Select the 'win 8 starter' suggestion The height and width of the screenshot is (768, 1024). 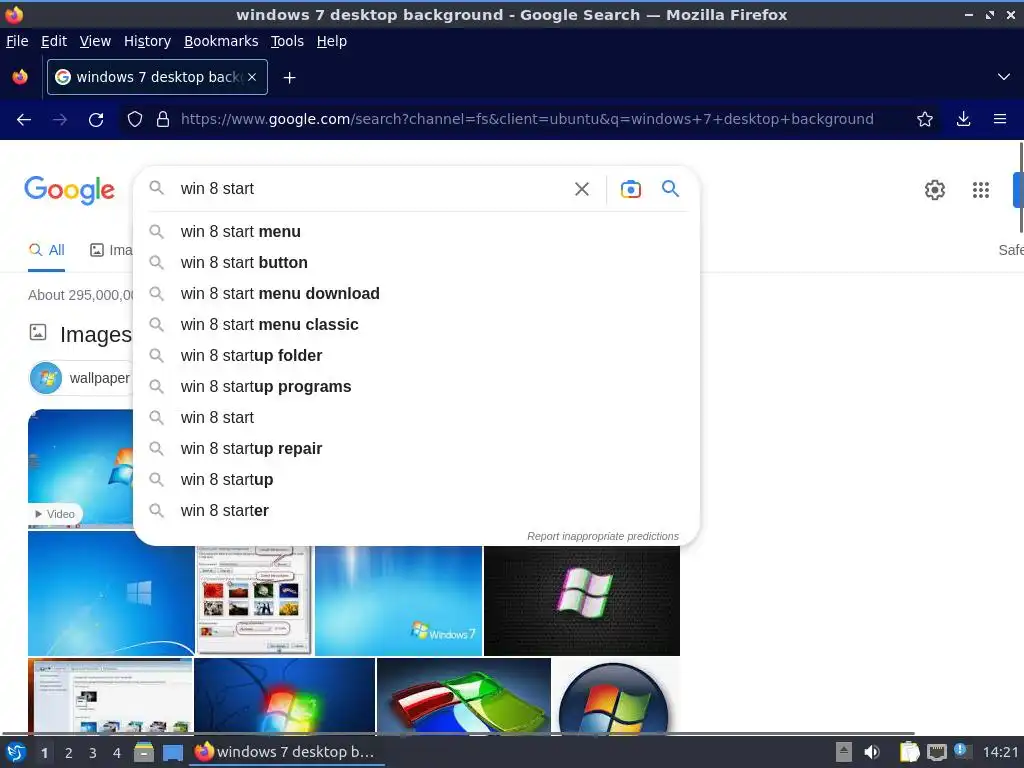[x=416, y=511]
